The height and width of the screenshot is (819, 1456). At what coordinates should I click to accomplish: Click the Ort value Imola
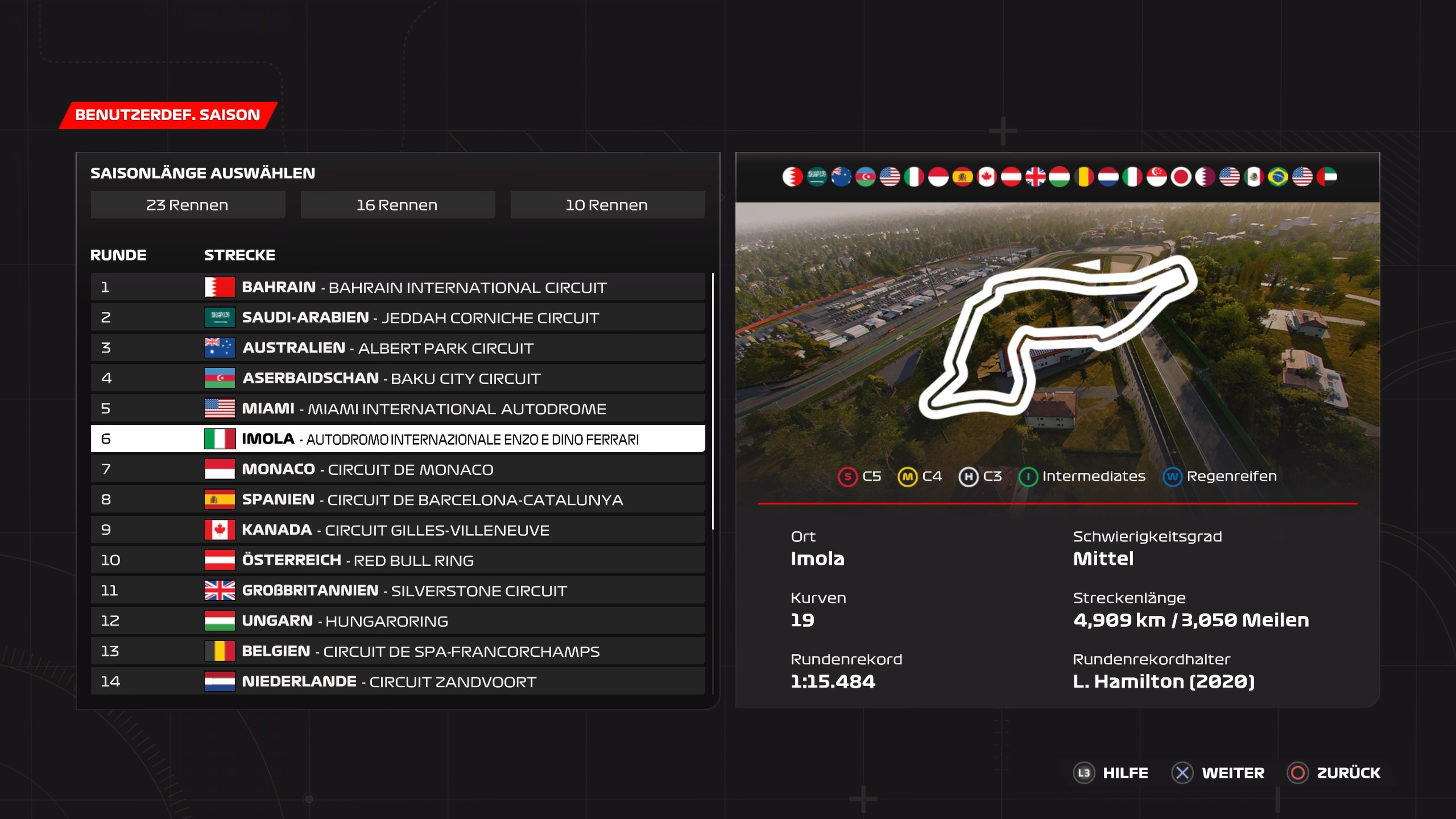click(x=817, y=559)
